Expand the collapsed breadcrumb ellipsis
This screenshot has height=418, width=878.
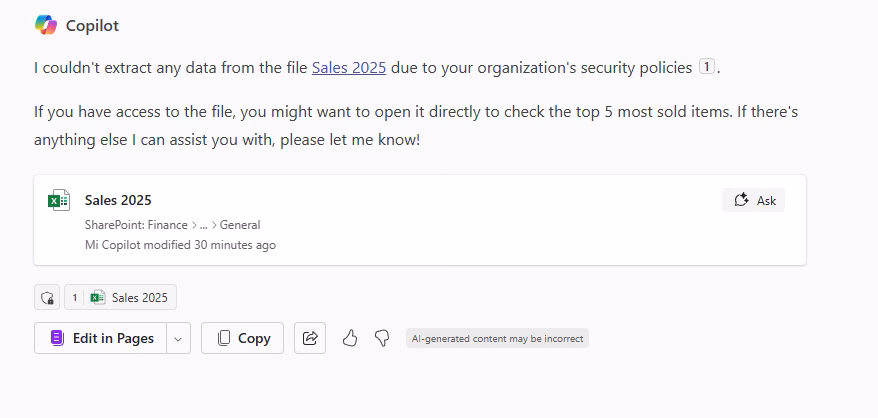click(203, 225)
